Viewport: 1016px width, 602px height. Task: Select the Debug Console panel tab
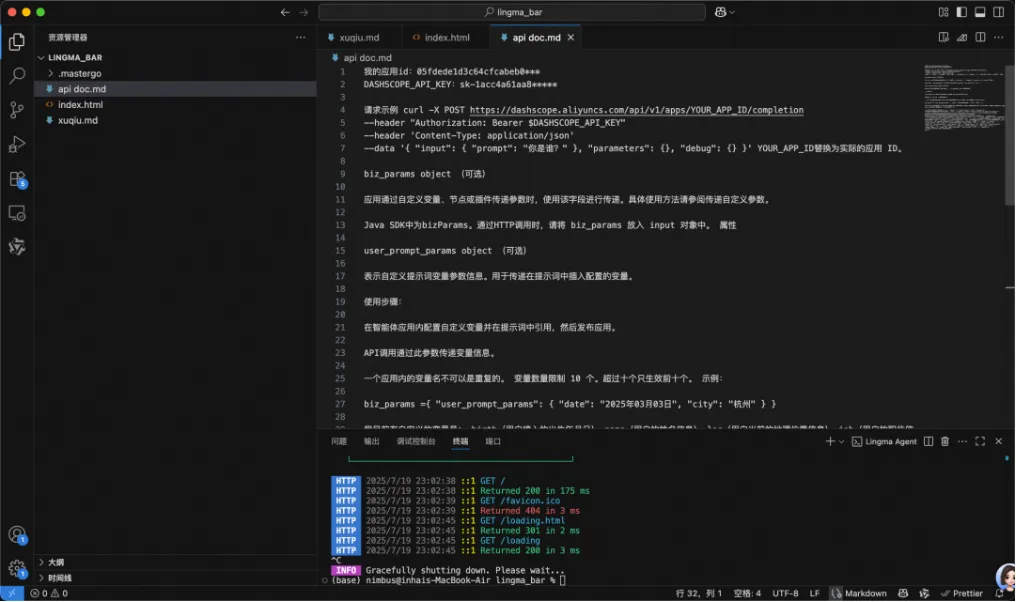[416, 441]
